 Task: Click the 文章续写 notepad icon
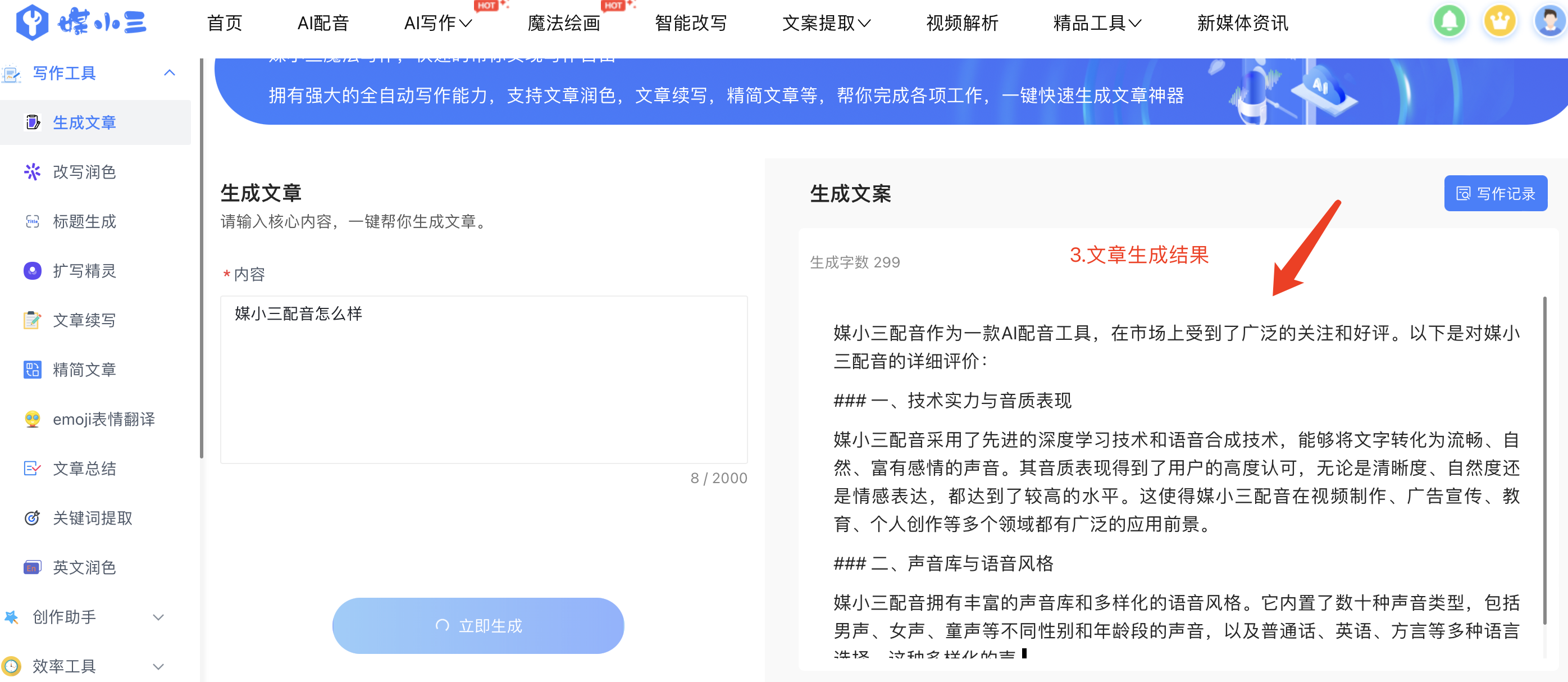click(x=32, y=320)
